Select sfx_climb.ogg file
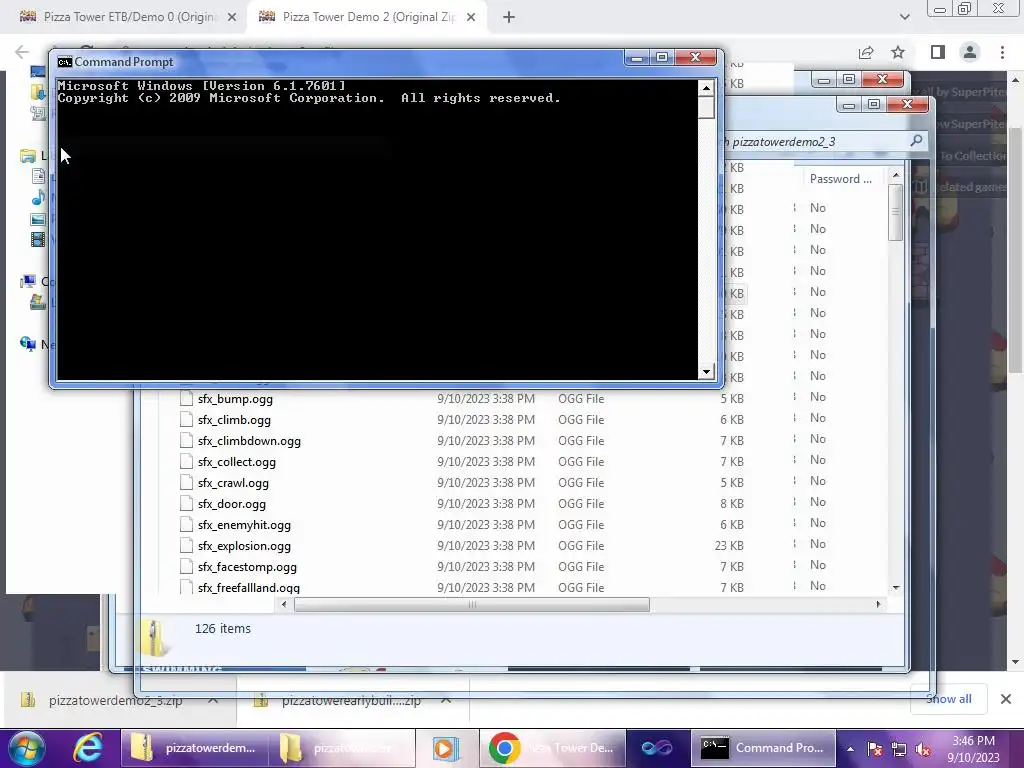 [234, 420]
